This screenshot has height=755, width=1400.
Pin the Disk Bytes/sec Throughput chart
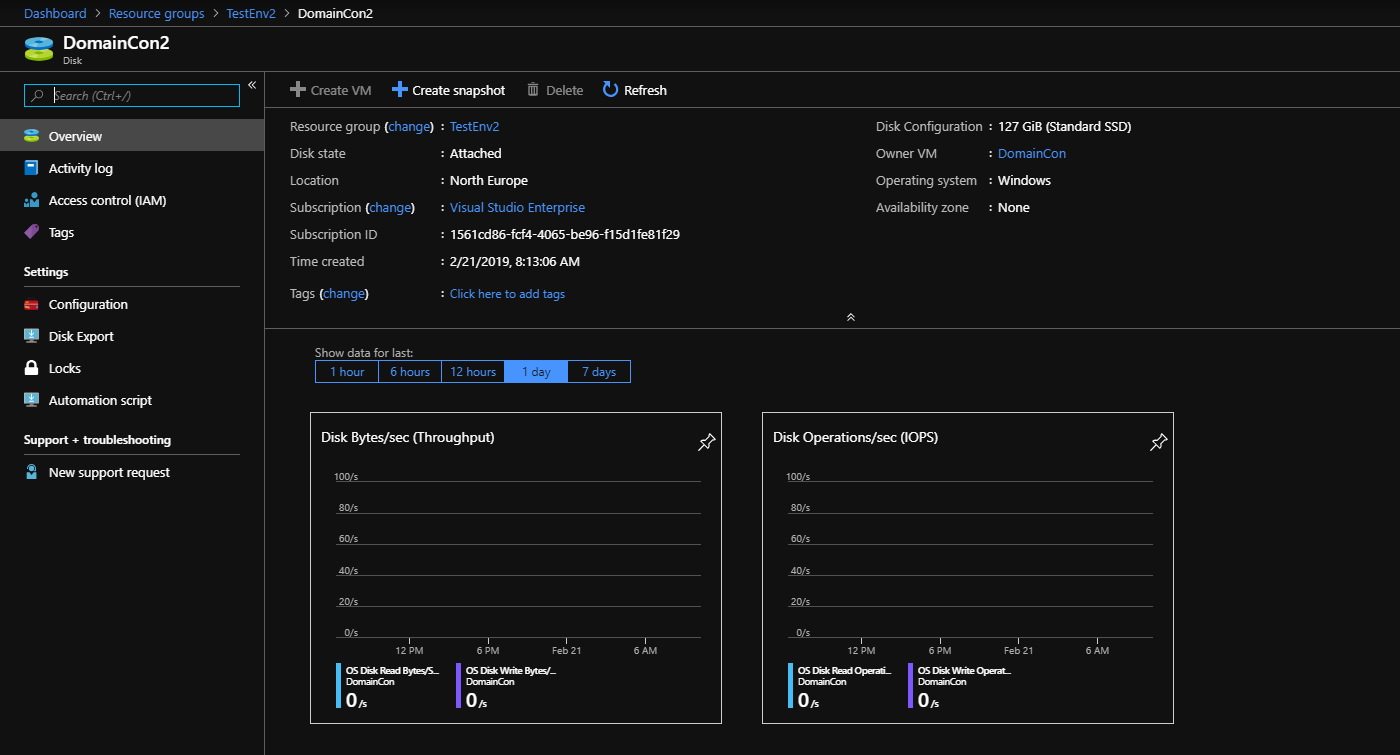706,442
